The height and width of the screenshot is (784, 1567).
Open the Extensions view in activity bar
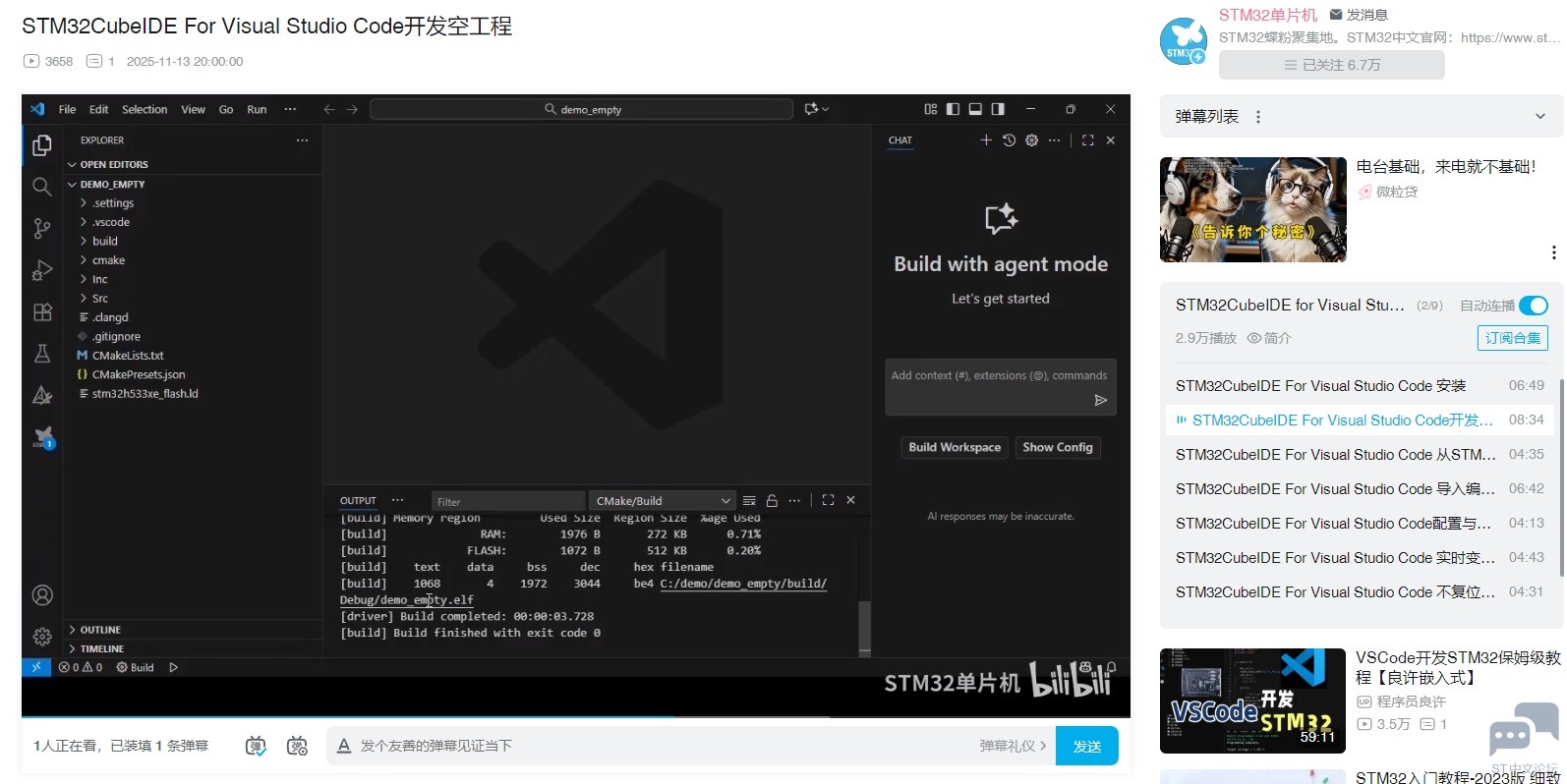tap(41, 312)
